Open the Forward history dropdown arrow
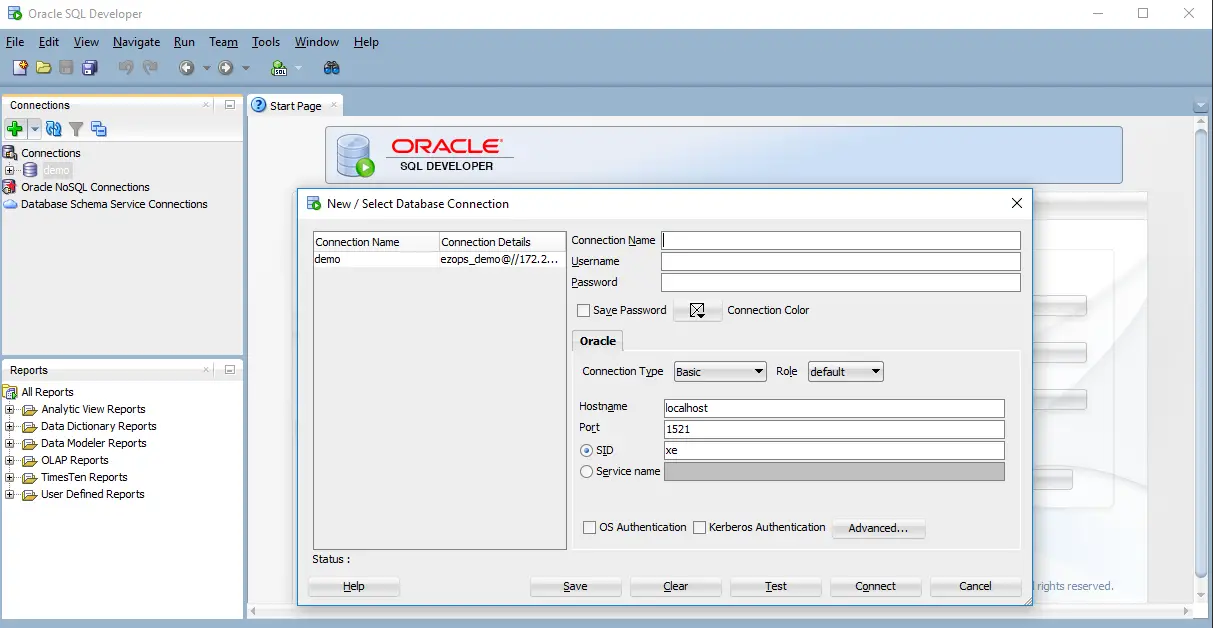This screenshot has width=1213, height=628. (246, 68)
